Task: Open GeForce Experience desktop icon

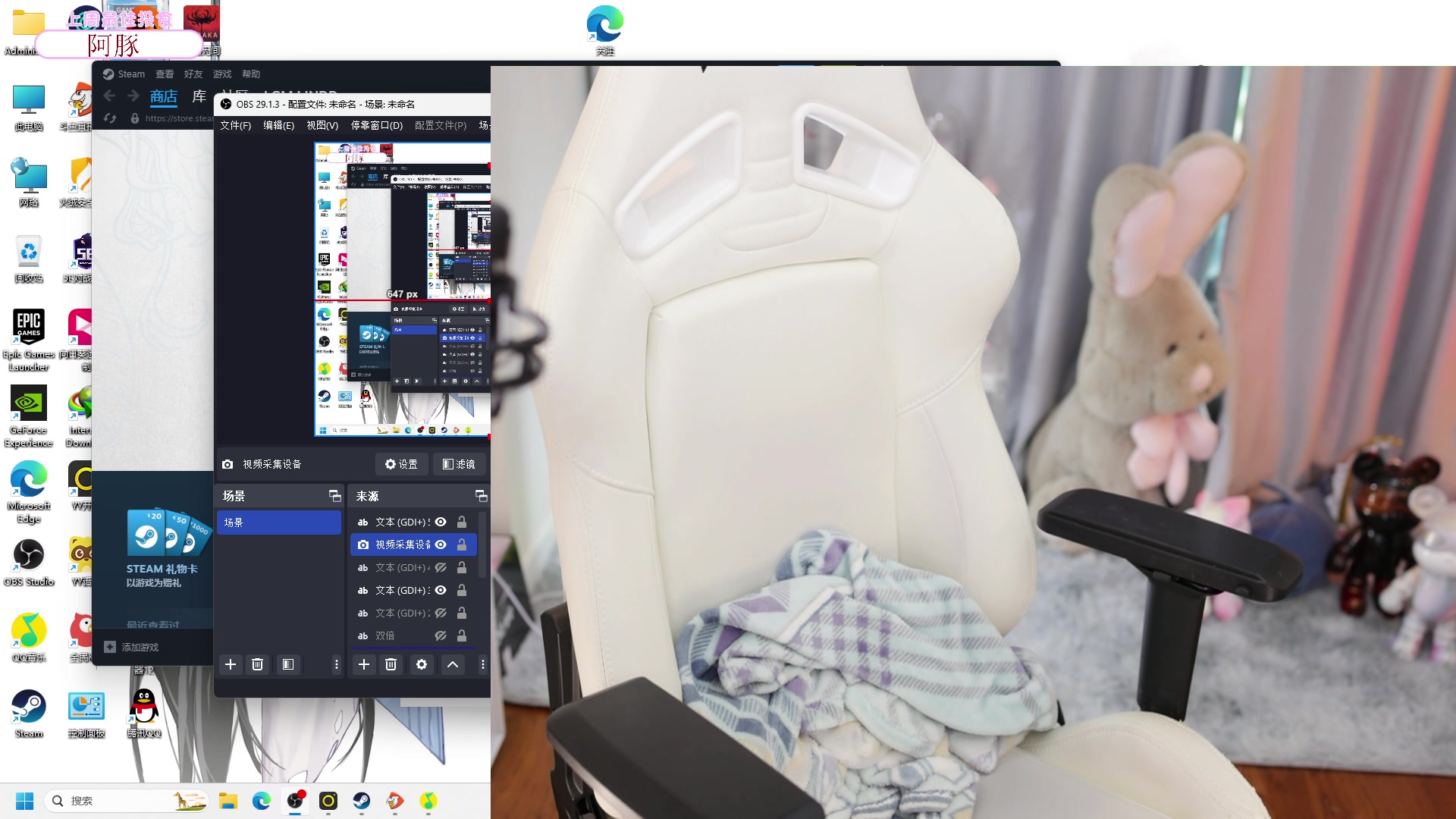Action: coord(29,416)
